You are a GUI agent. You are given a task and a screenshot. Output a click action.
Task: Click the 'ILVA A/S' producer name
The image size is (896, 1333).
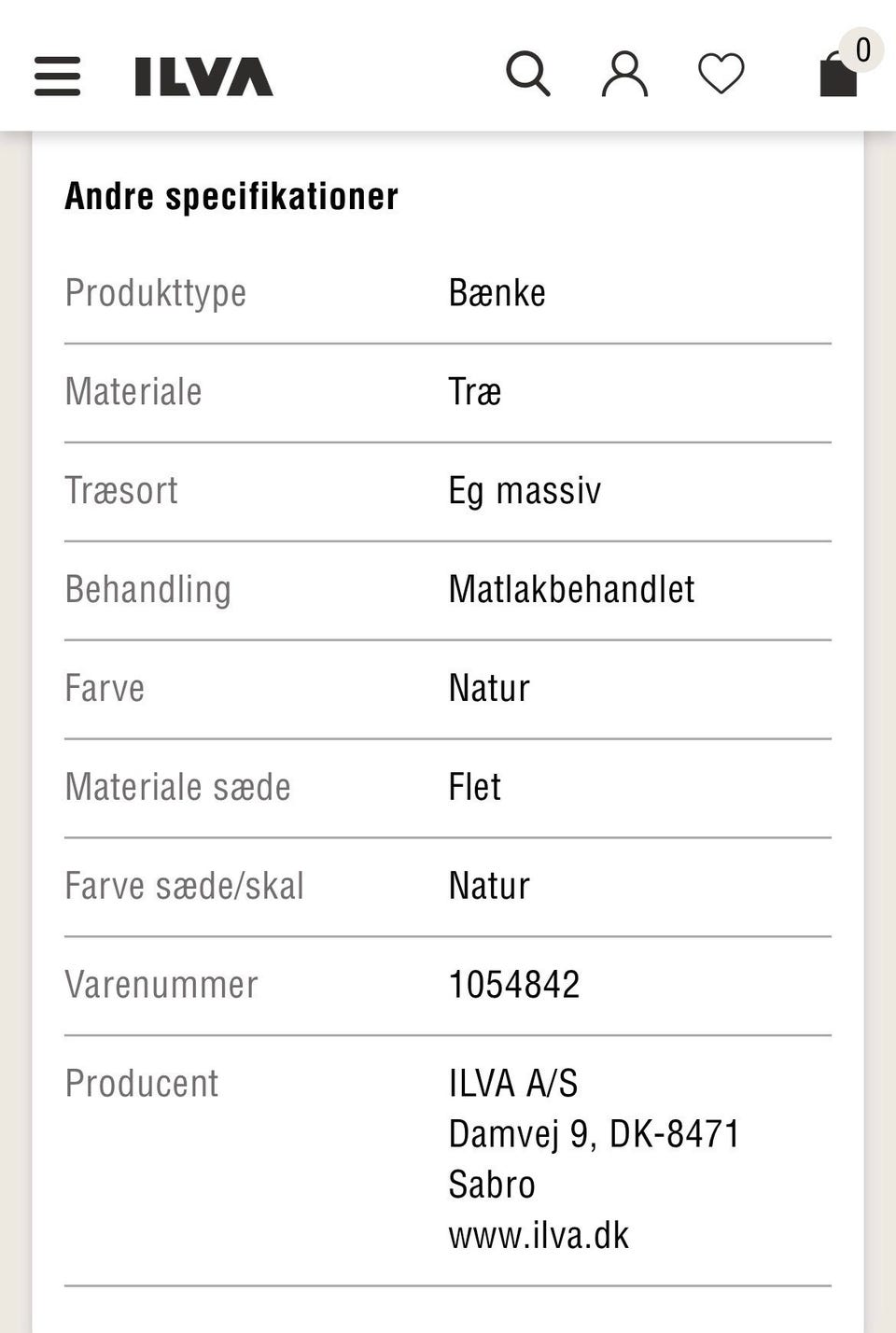tap(513, 1084)
